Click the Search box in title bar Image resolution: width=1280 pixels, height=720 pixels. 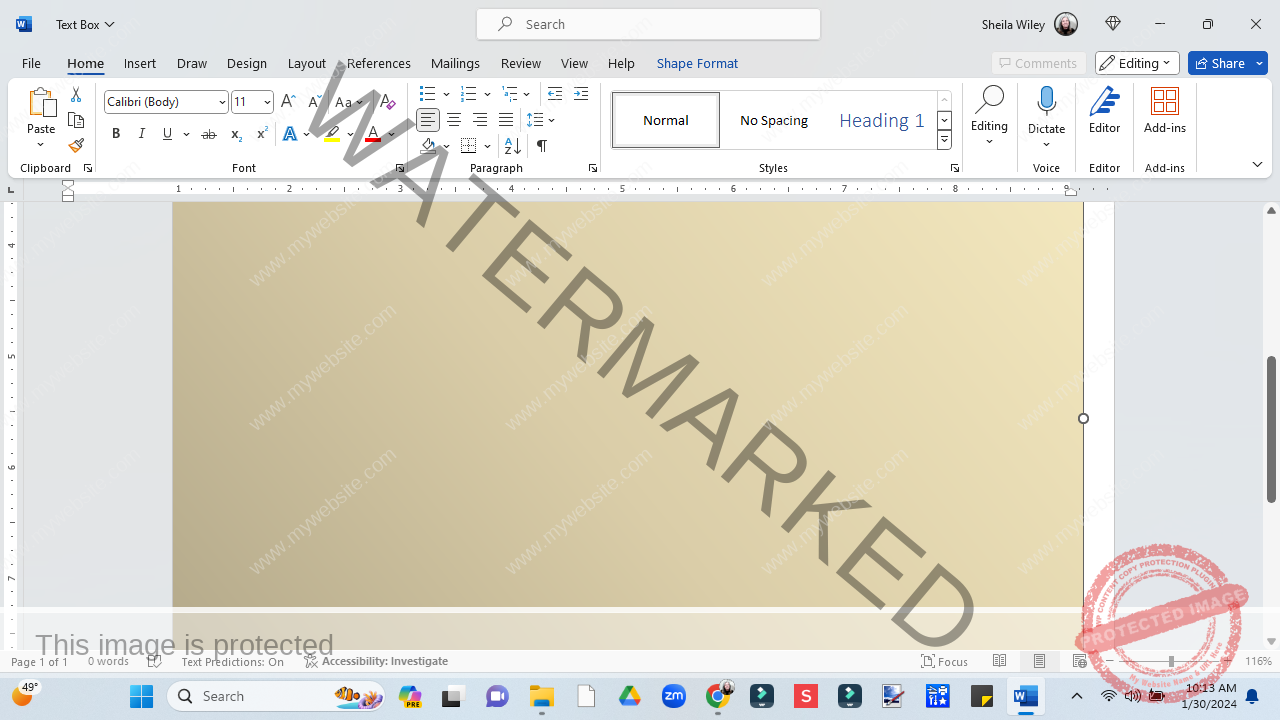(x=648, y=24)
